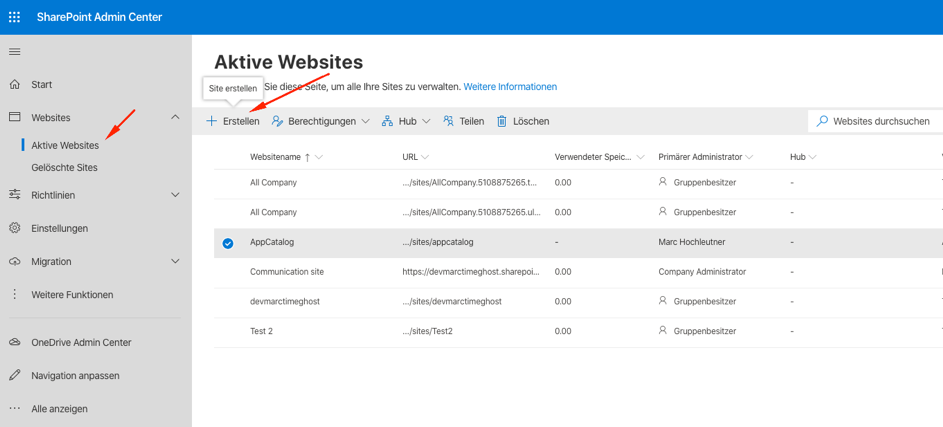Click the https://devmarctimeghost.sharepoi... URL cell
This screenshot has height=427, width=943.
coord(471,272)
